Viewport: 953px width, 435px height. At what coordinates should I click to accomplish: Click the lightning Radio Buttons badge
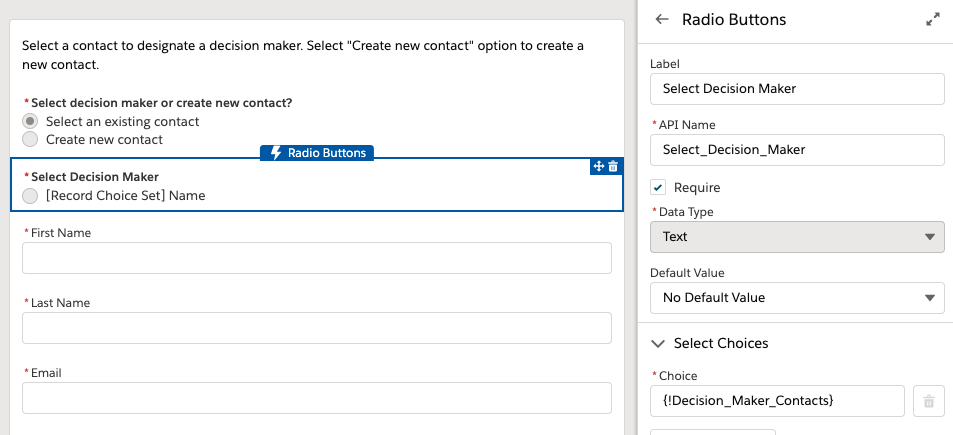pyautogui.click(x=318, y=153)
